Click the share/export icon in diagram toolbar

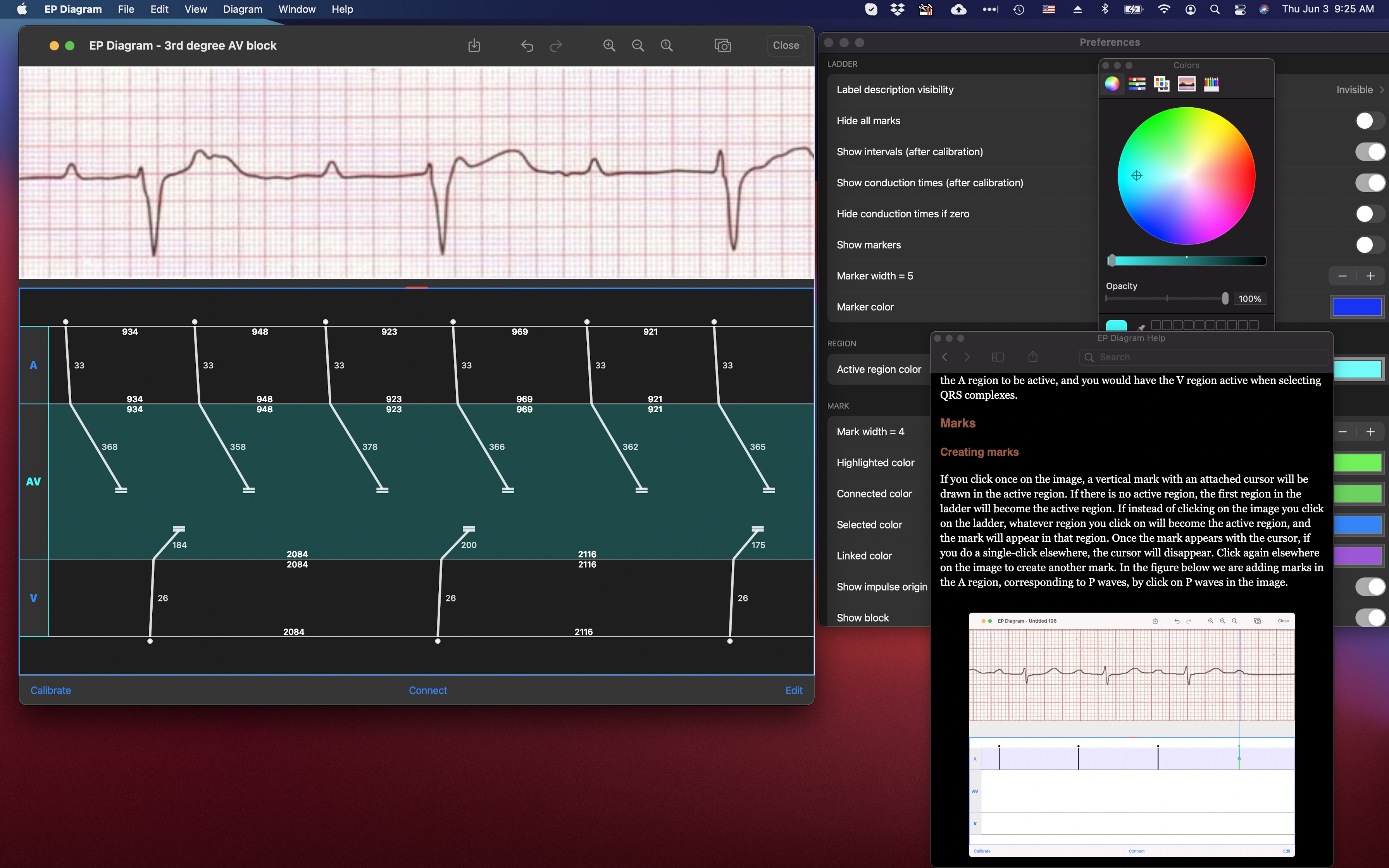click(474, 45)
